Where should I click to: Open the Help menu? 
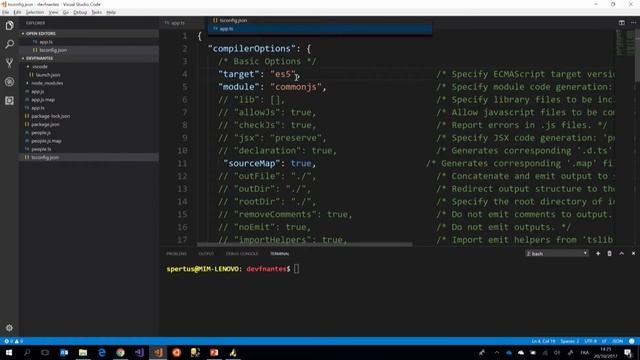pos(111,12)
